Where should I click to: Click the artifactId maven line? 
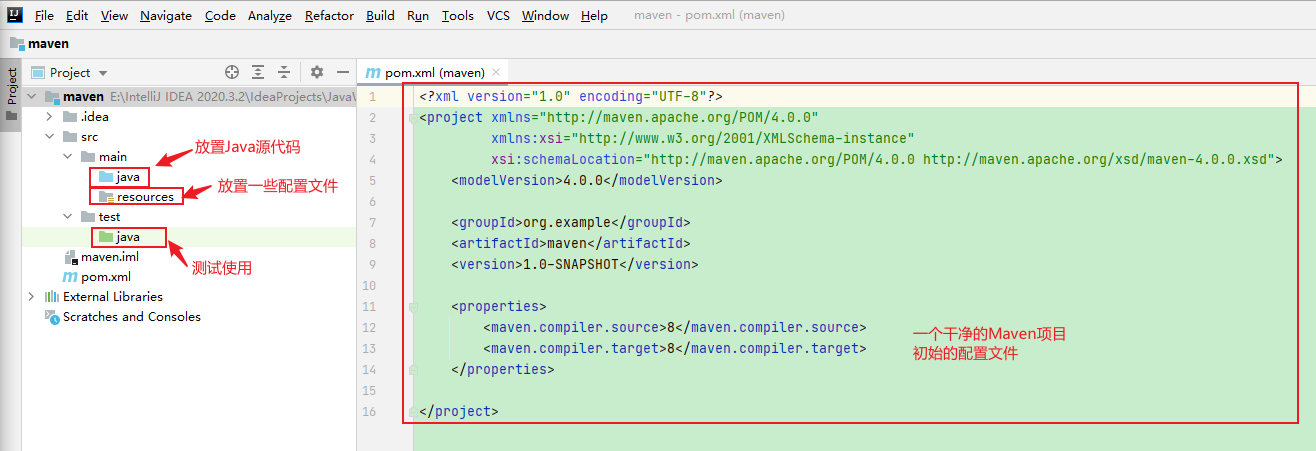[x=571, y=243]
